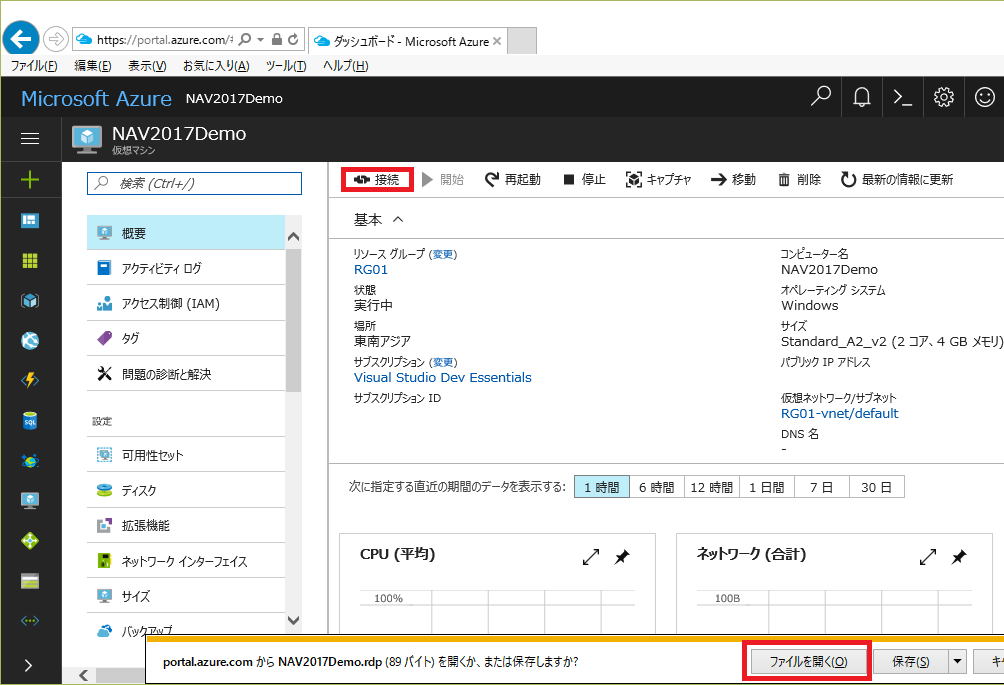Open the ヘルプ(H) menu
Viewport: 1004px width, 685px height.
coord(345,66)
